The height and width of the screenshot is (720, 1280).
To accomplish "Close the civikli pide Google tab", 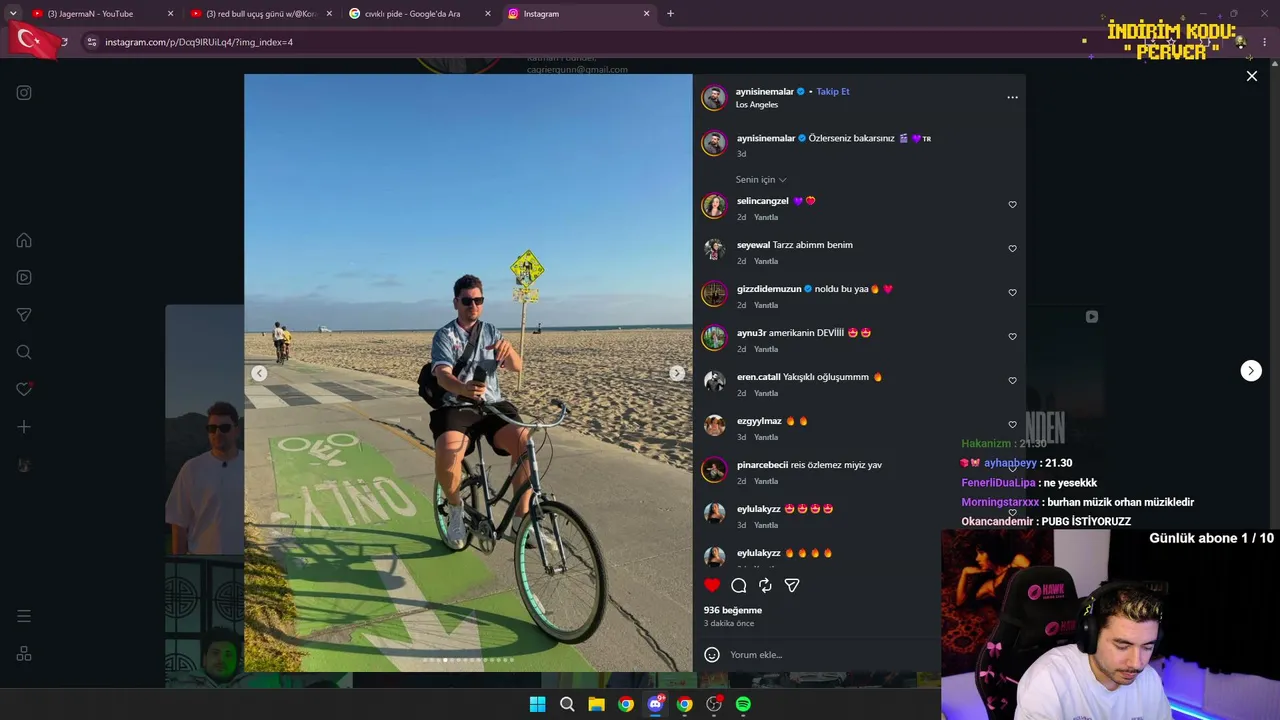I will coord(488,14).
